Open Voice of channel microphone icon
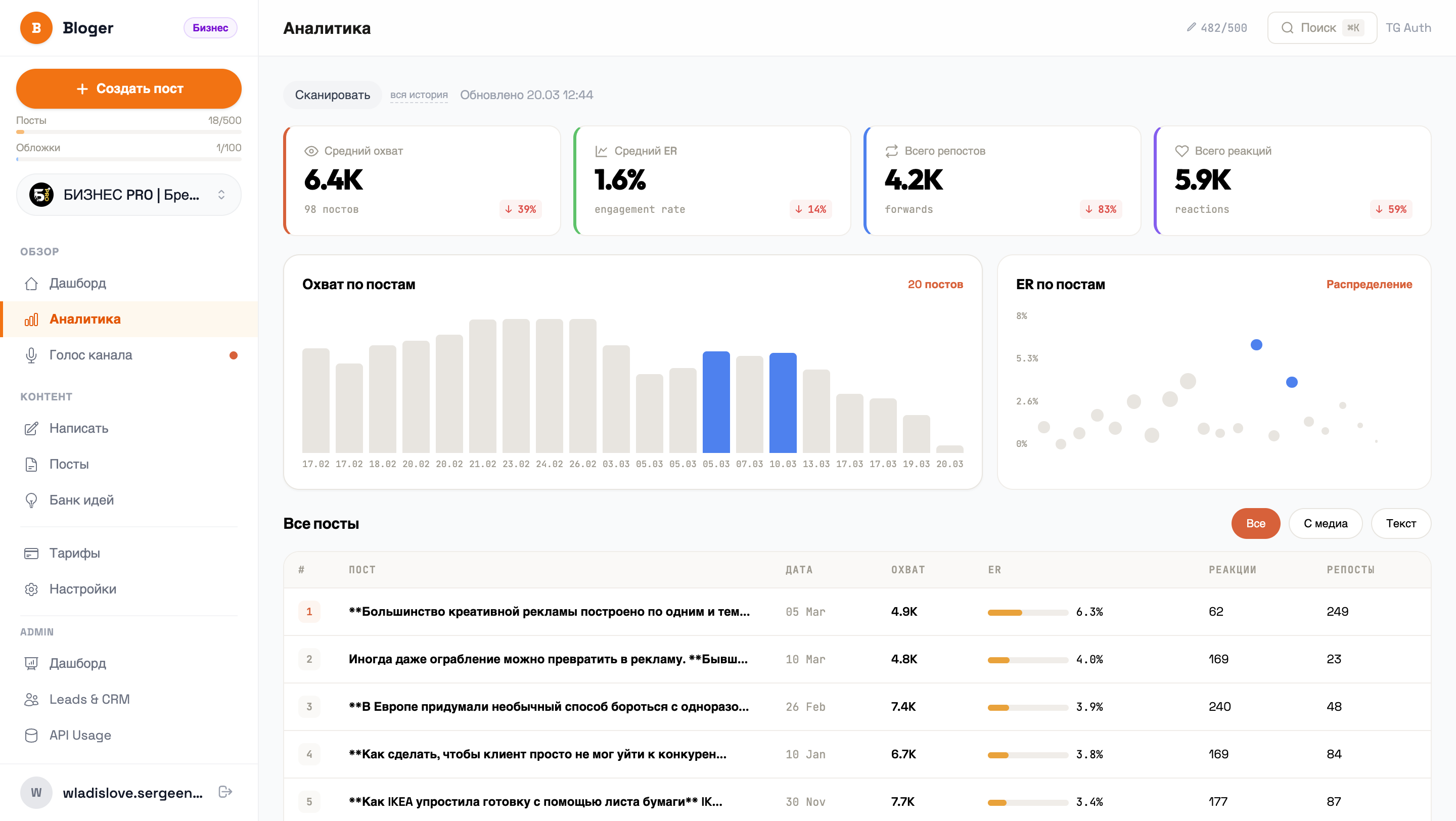 point(31,355)
